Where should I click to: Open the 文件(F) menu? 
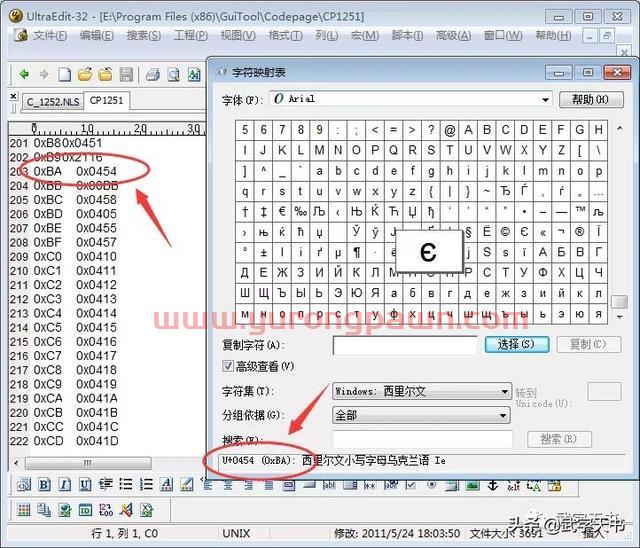point(50,35)
